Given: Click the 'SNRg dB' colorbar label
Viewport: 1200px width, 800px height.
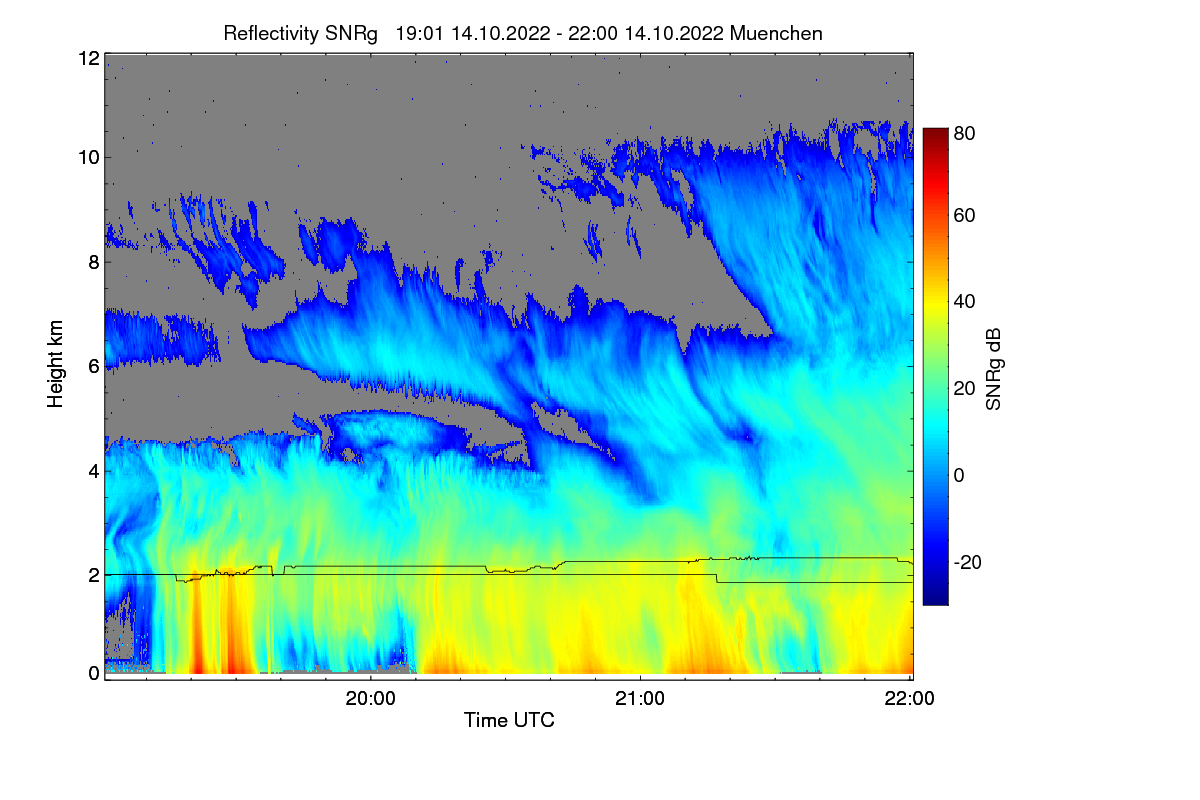Looking at the screenshot, I should point(993,368).
